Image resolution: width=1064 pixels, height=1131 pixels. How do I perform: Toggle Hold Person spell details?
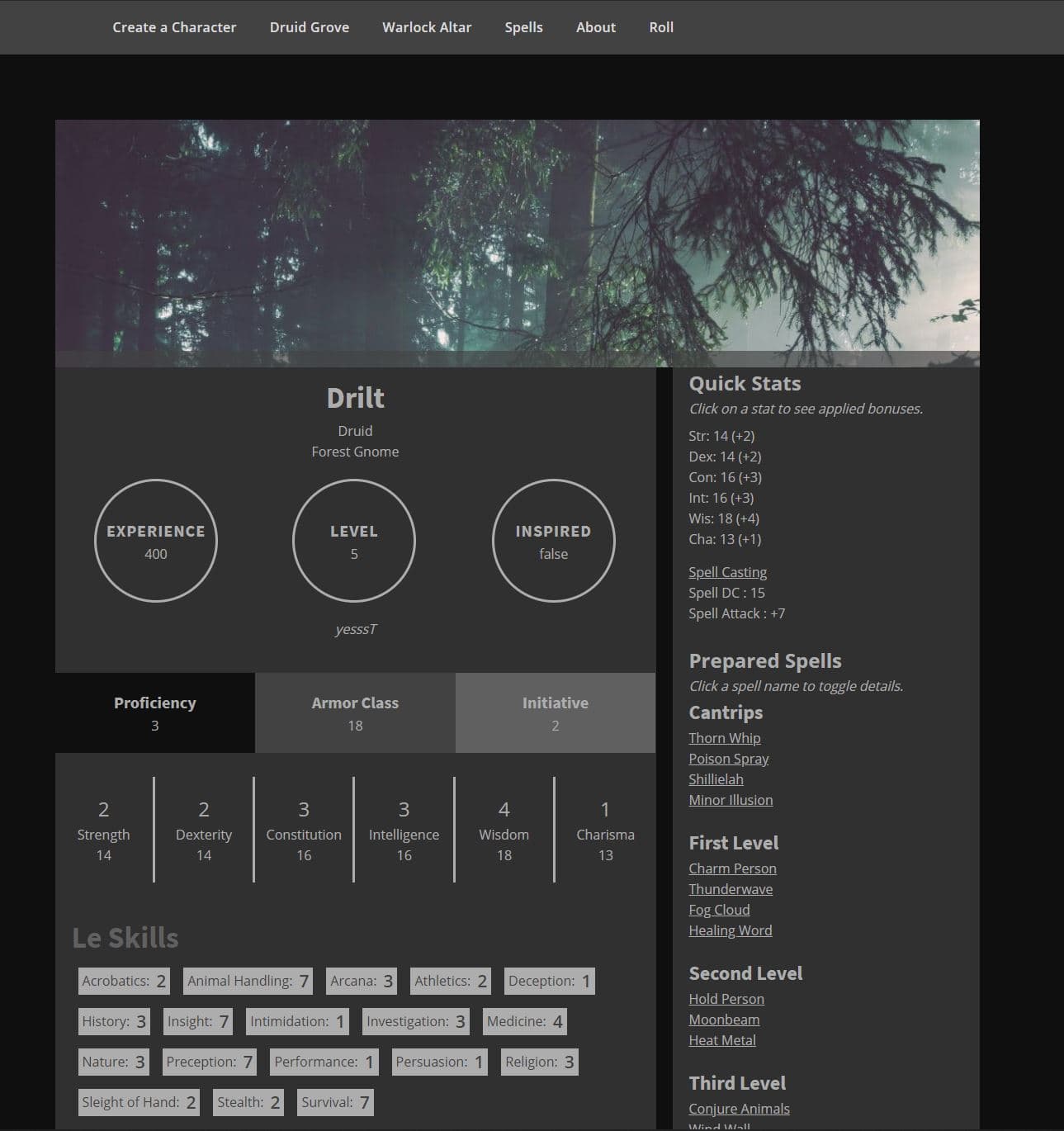pyautogui.click(x=726, y=998)
